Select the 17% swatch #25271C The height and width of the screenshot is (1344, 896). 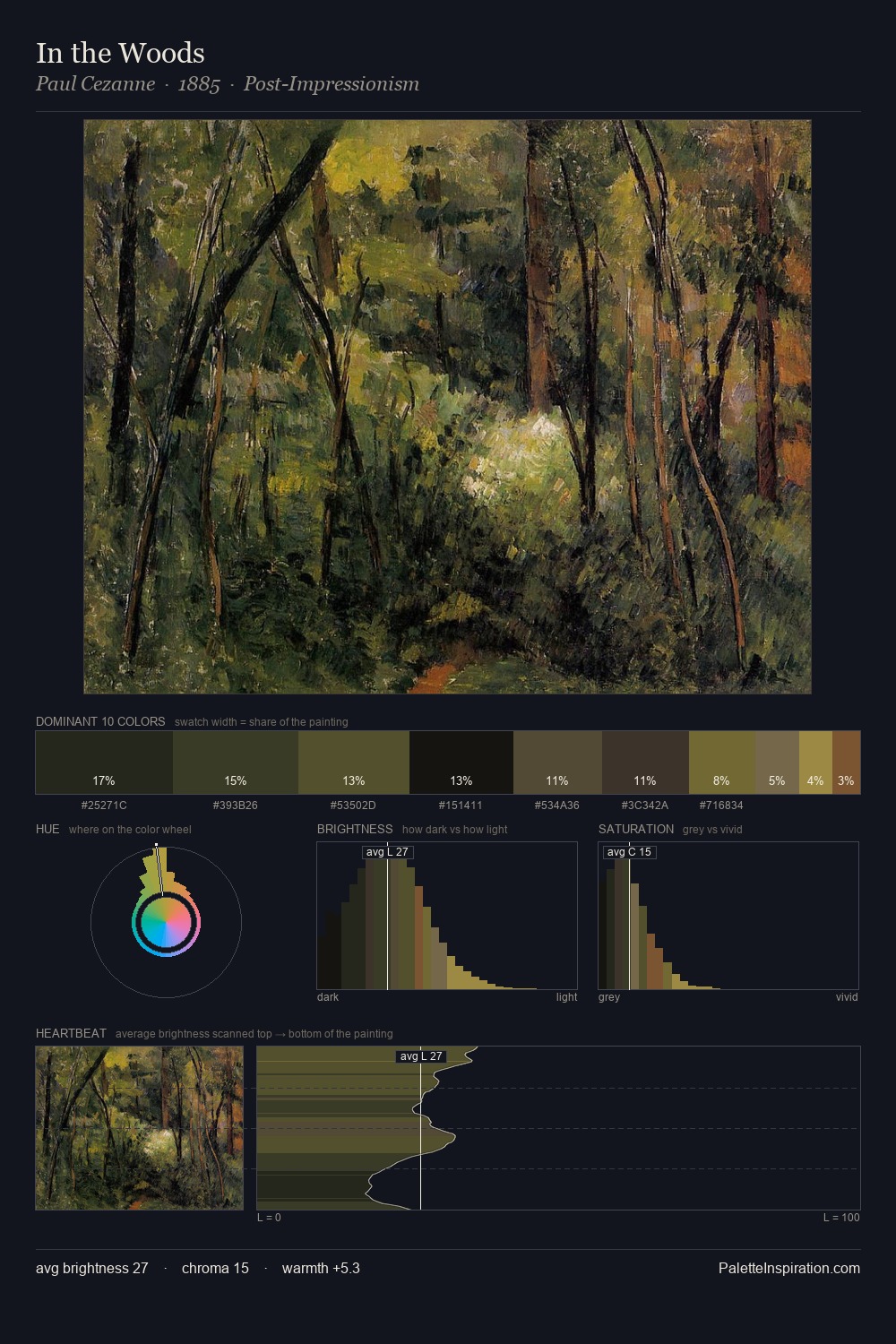pos(104,762)
